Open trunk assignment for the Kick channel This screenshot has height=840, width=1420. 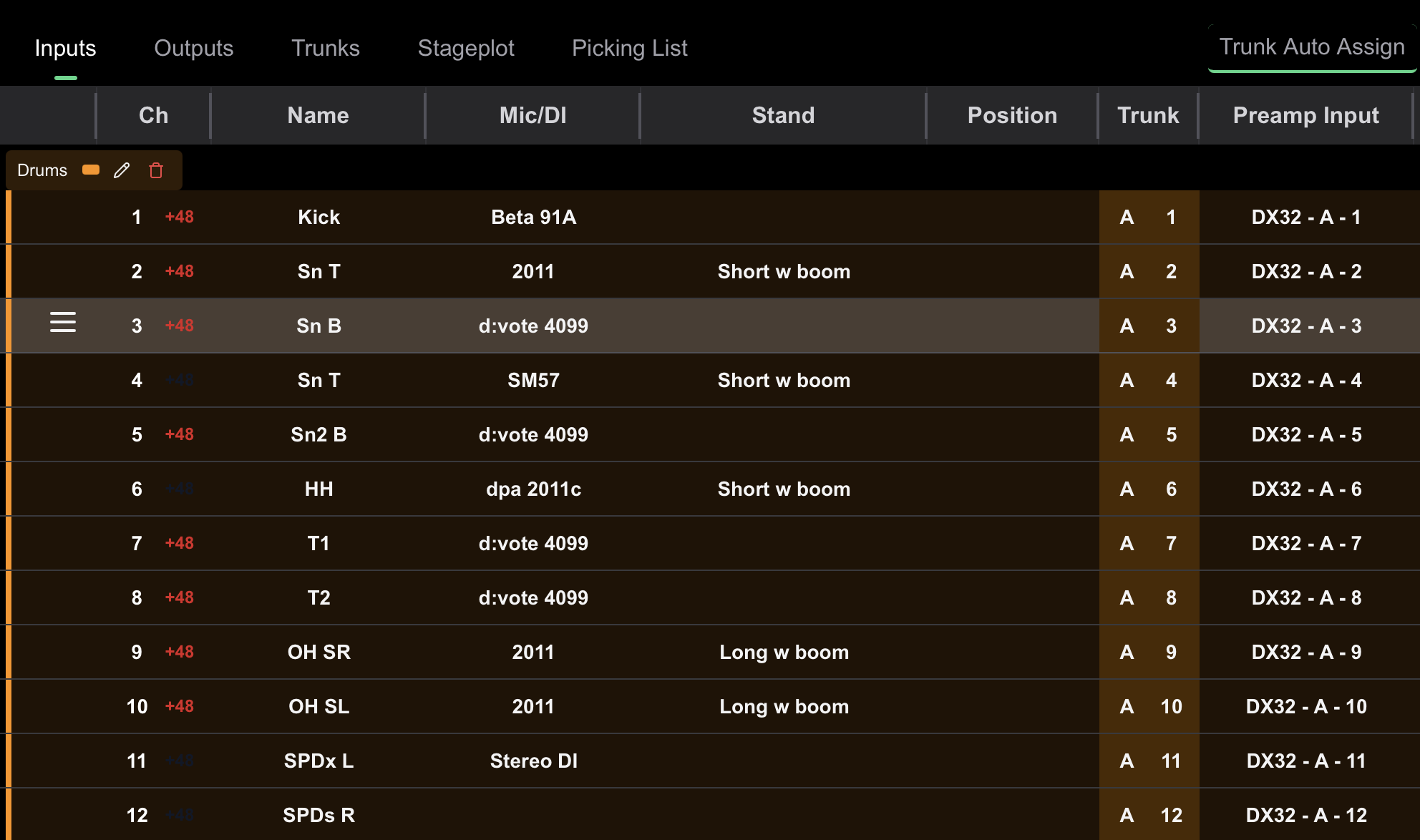point(1148,217)
